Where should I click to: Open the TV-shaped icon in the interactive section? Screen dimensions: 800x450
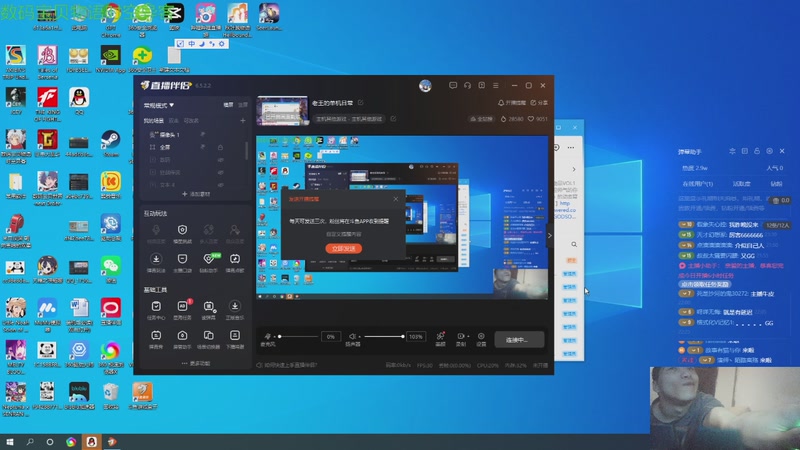(x=235, y=259)
